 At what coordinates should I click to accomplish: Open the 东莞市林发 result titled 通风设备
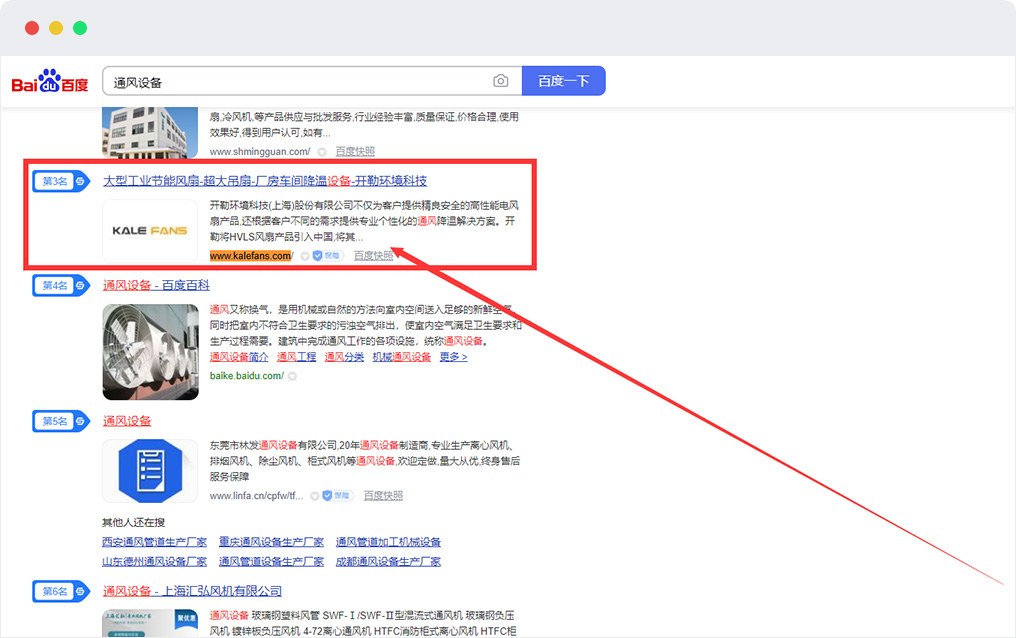[127, 421]
